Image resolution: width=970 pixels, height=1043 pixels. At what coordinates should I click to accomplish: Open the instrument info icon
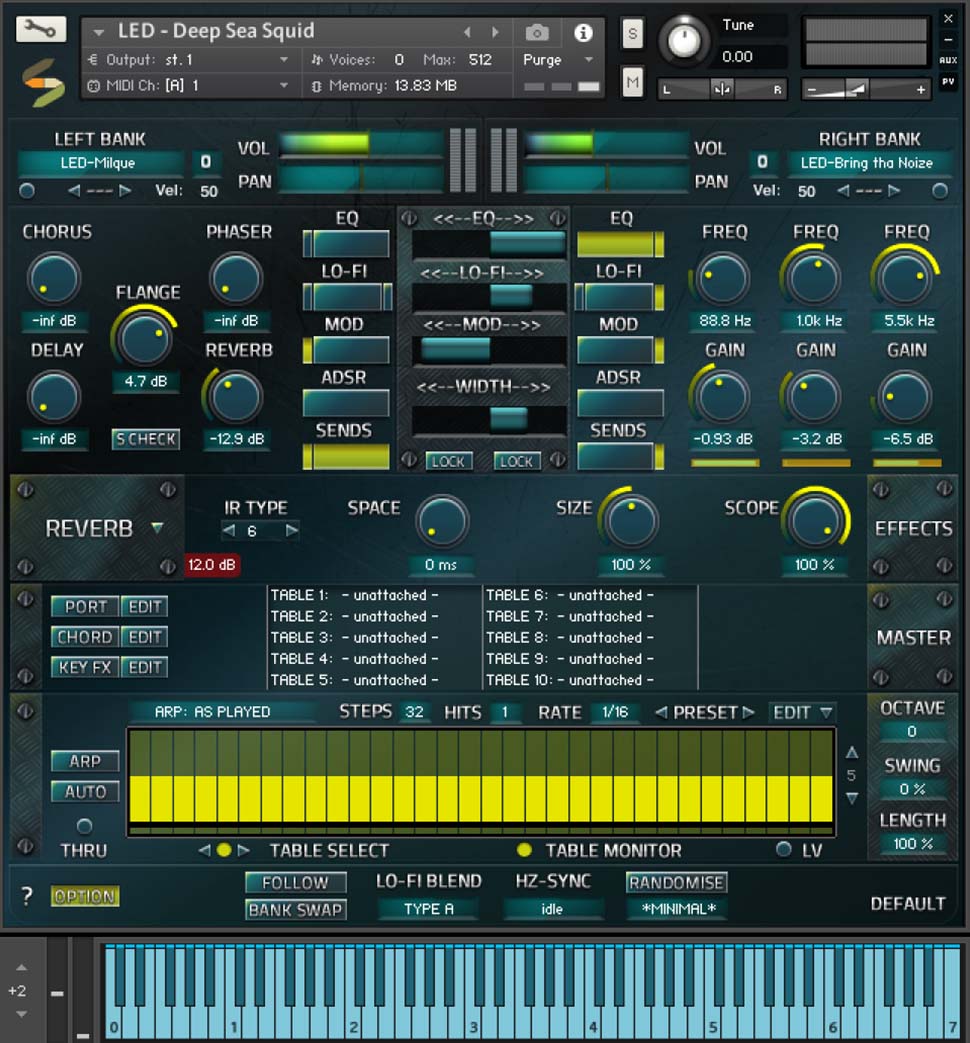(583, 32)
